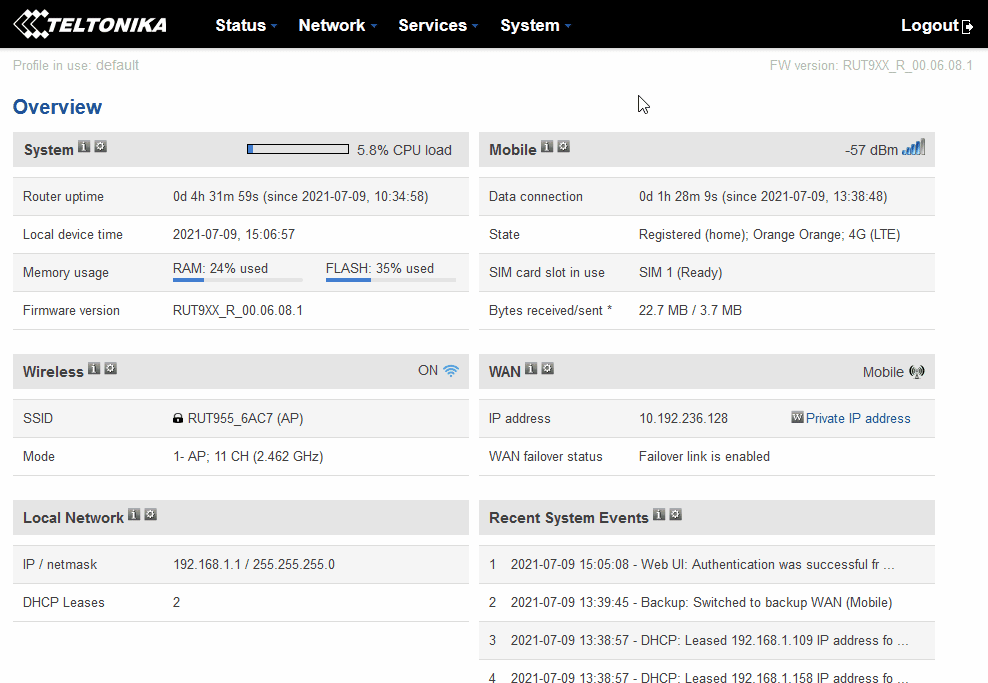Click the Failover link is enabled text
This screenshot has height=683, width=988.
(x=704, y=456)
